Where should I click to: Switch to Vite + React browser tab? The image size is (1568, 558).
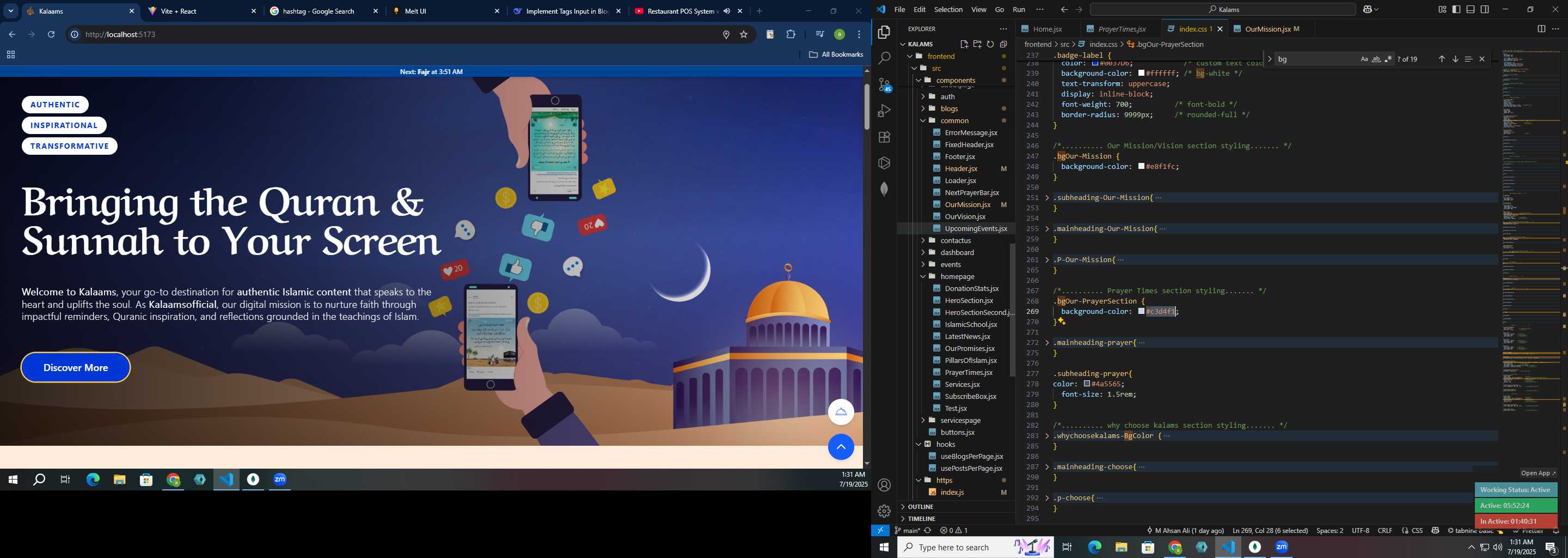203,11
